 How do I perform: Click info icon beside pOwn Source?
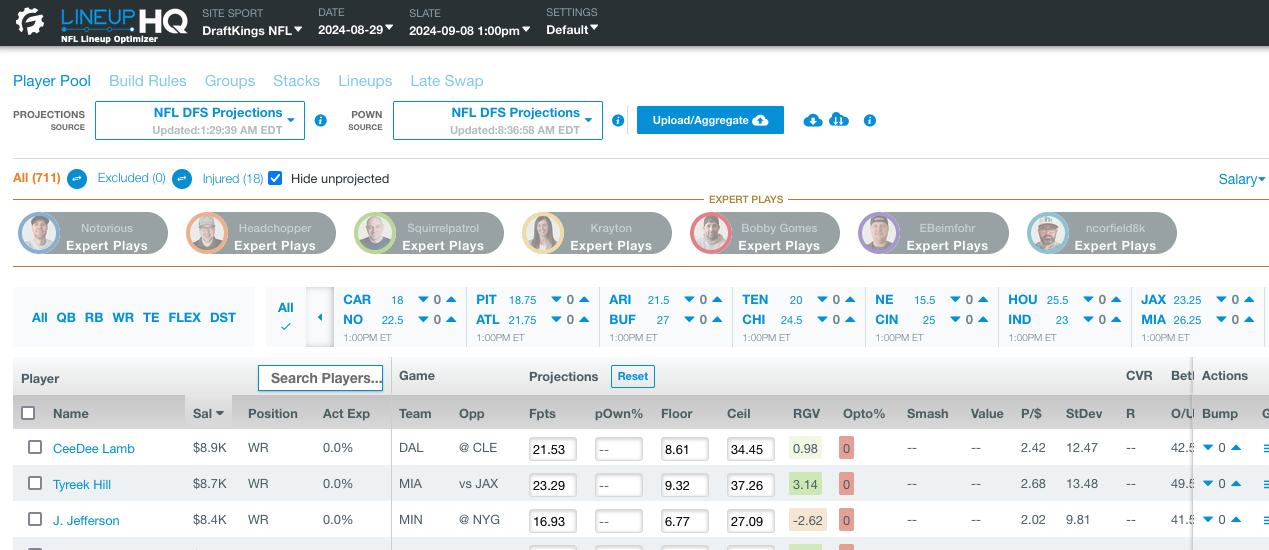(618, 120)
